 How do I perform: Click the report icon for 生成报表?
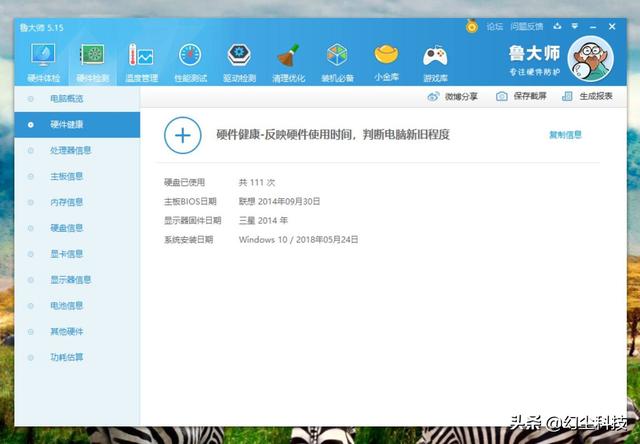pyautogui.click(x=567, y=96)
